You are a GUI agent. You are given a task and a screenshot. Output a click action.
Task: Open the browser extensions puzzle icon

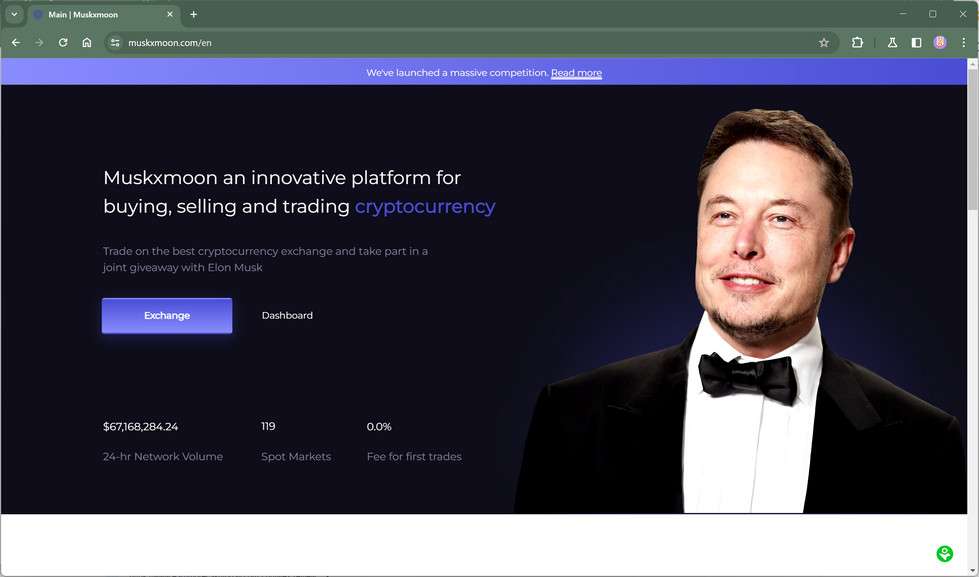click(857, 43)
